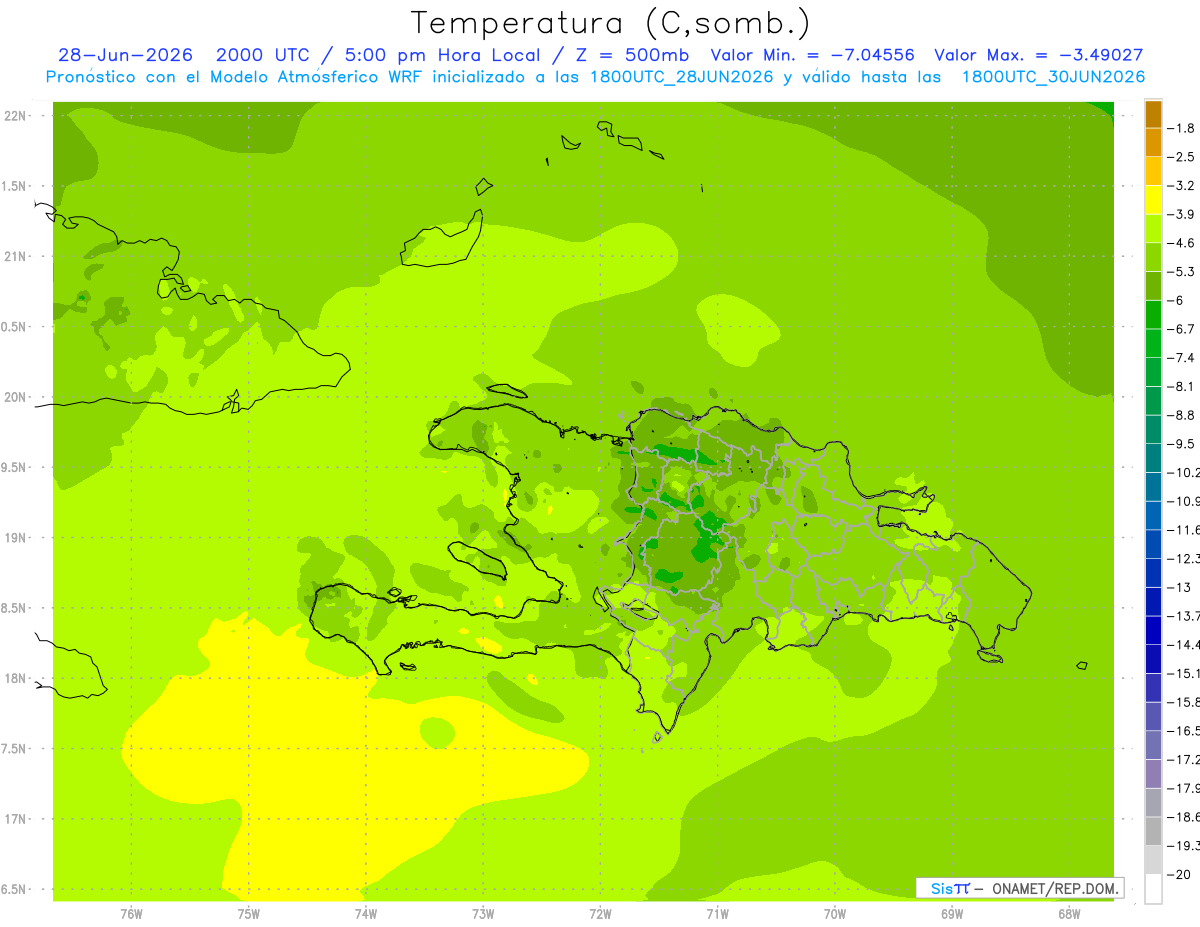
Task: Click the '-8.8' colorbar label
Action: tap(1181, 415)
